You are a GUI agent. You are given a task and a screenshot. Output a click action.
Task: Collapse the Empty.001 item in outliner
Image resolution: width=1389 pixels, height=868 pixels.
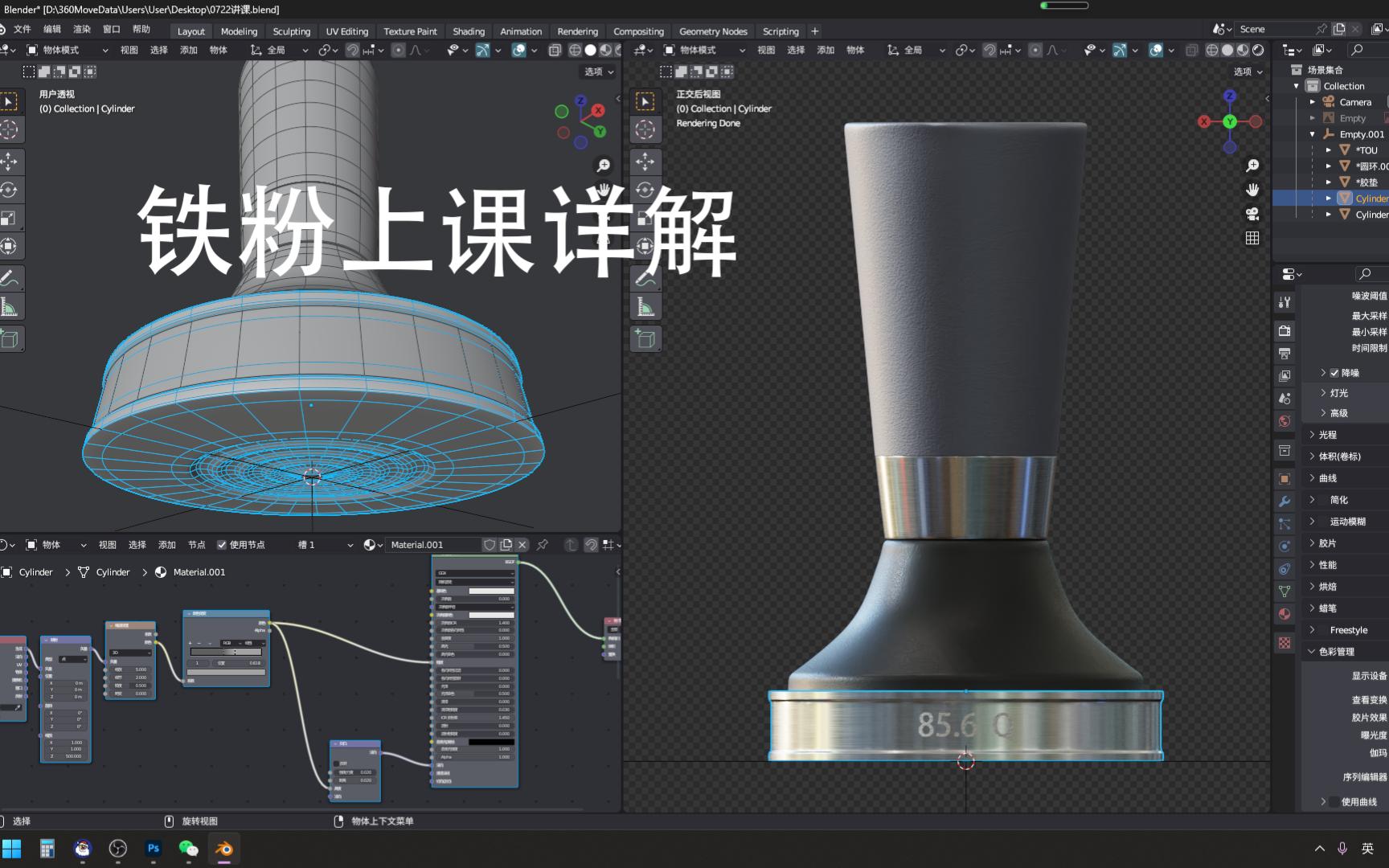click(x=1313, y=134)
